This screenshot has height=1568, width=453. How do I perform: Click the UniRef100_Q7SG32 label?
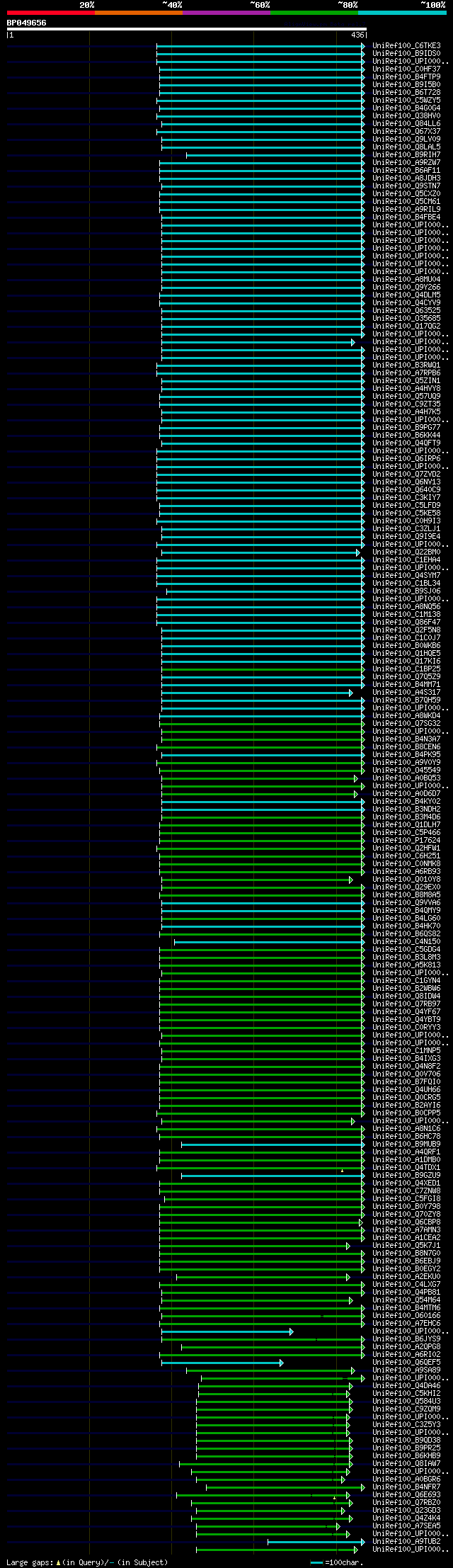click(x=406, y=724)
